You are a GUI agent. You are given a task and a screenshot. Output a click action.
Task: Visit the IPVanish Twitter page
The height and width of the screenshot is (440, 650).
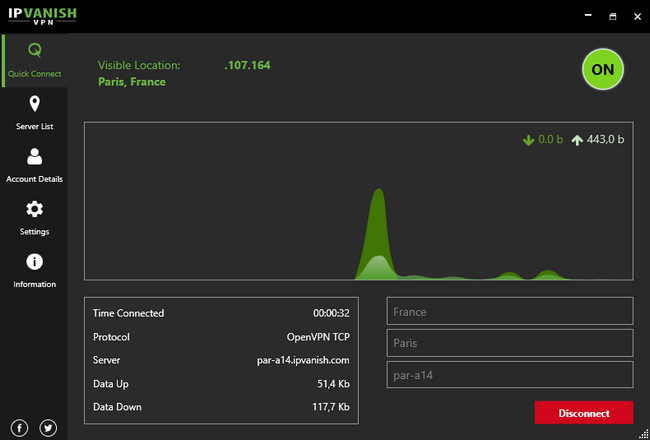pos(48,428)
